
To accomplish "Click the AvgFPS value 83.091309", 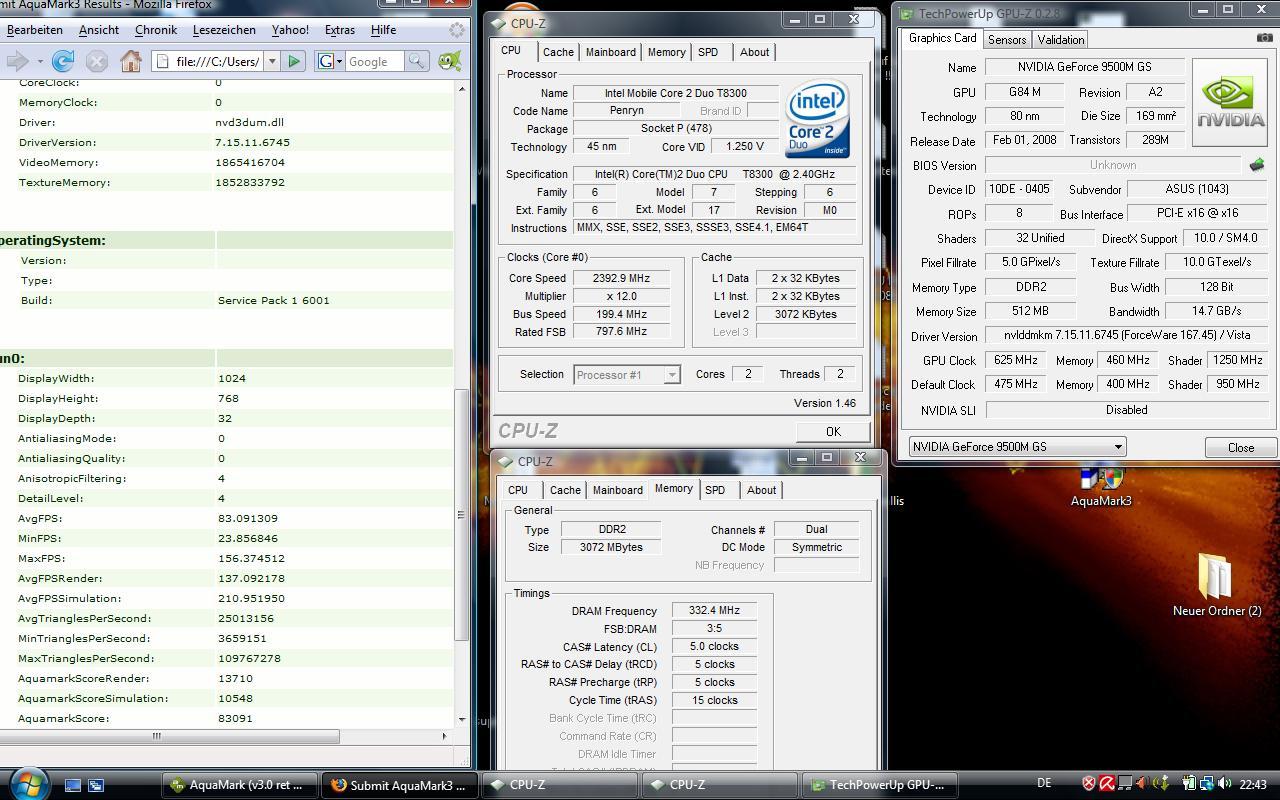I will pos(248,518).
